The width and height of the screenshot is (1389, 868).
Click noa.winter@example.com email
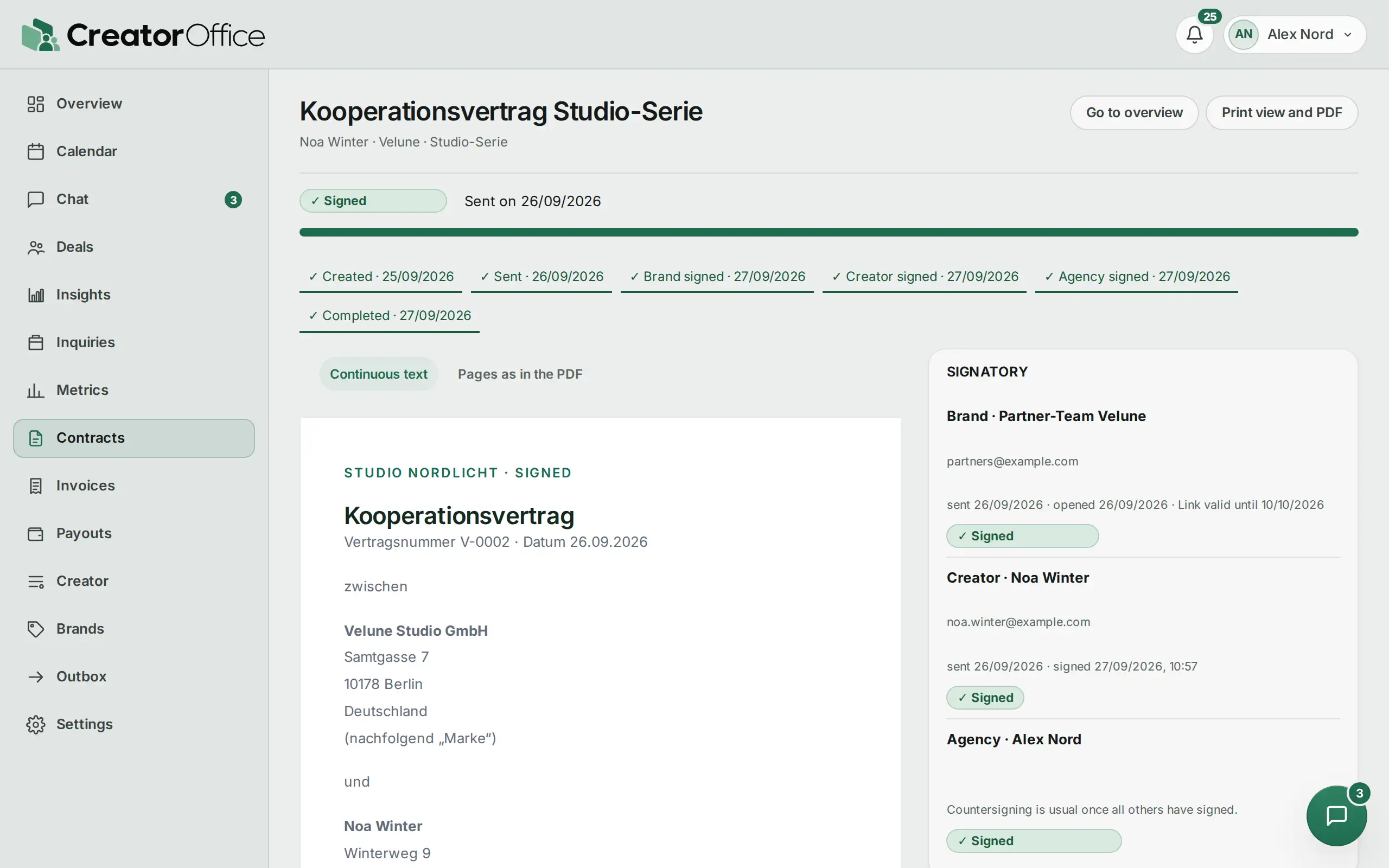[1018, 622]
